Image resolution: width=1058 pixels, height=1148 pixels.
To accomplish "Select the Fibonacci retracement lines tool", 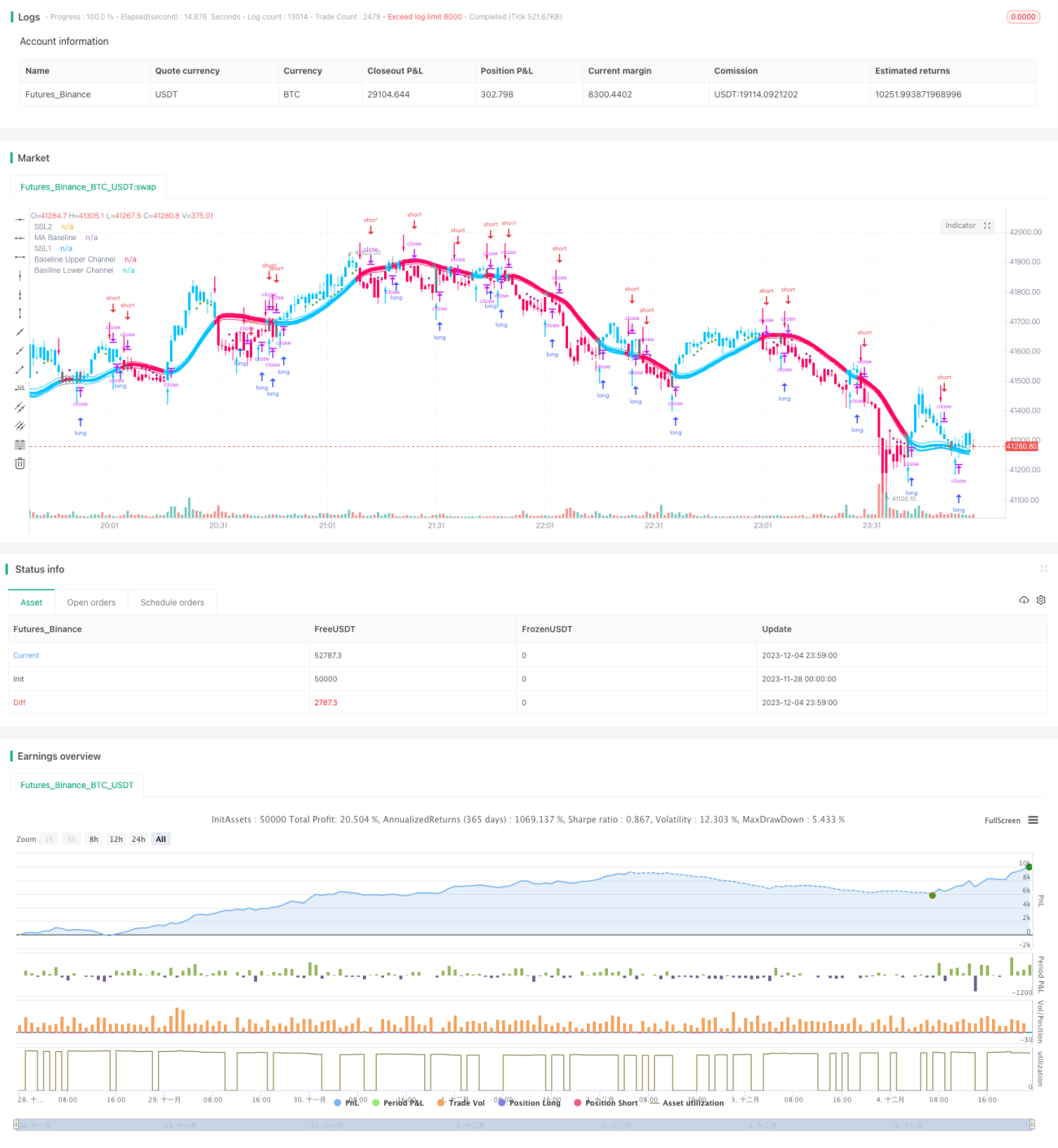I will click(20, 445).
